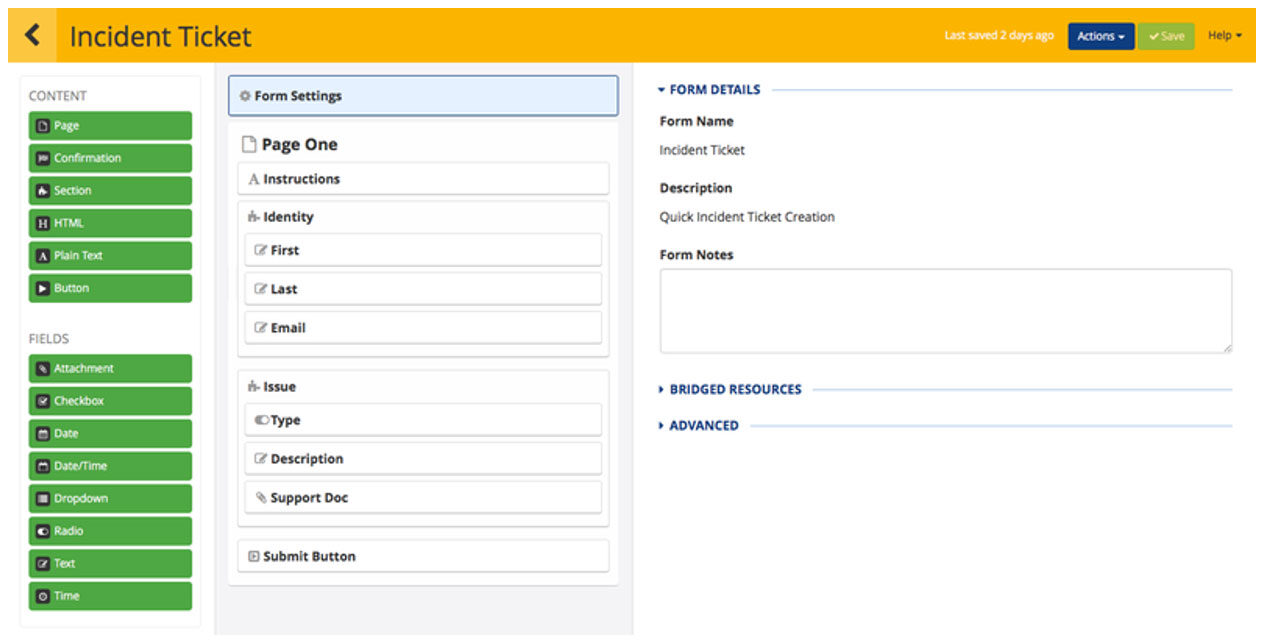Click the Incident Ticket page title

coord(160,37)
